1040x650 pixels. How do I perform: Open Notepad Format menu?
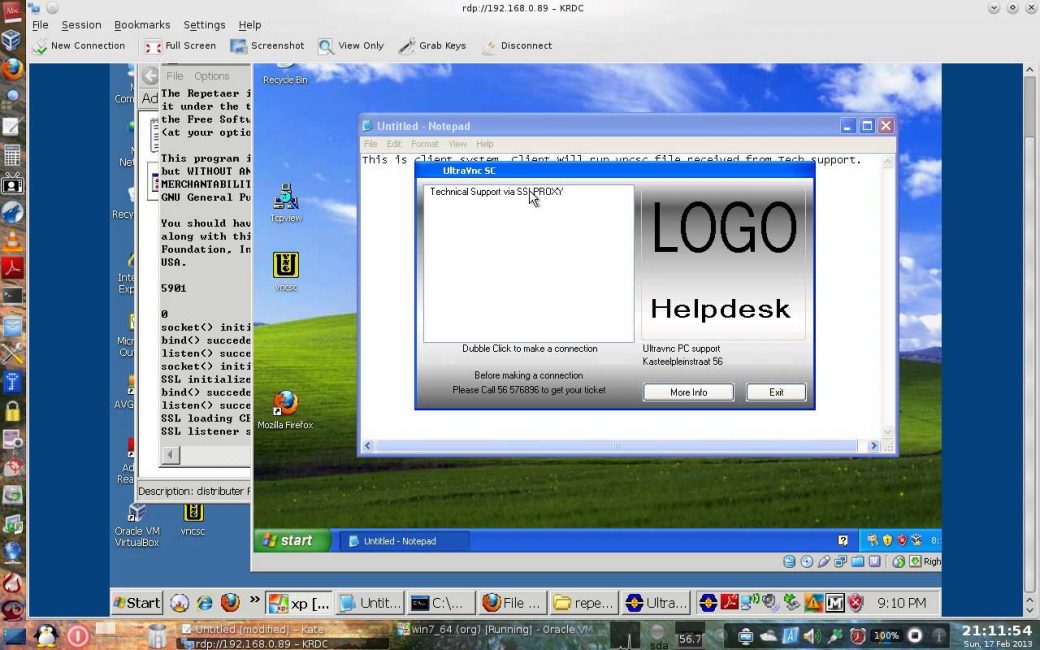point(424,144)
